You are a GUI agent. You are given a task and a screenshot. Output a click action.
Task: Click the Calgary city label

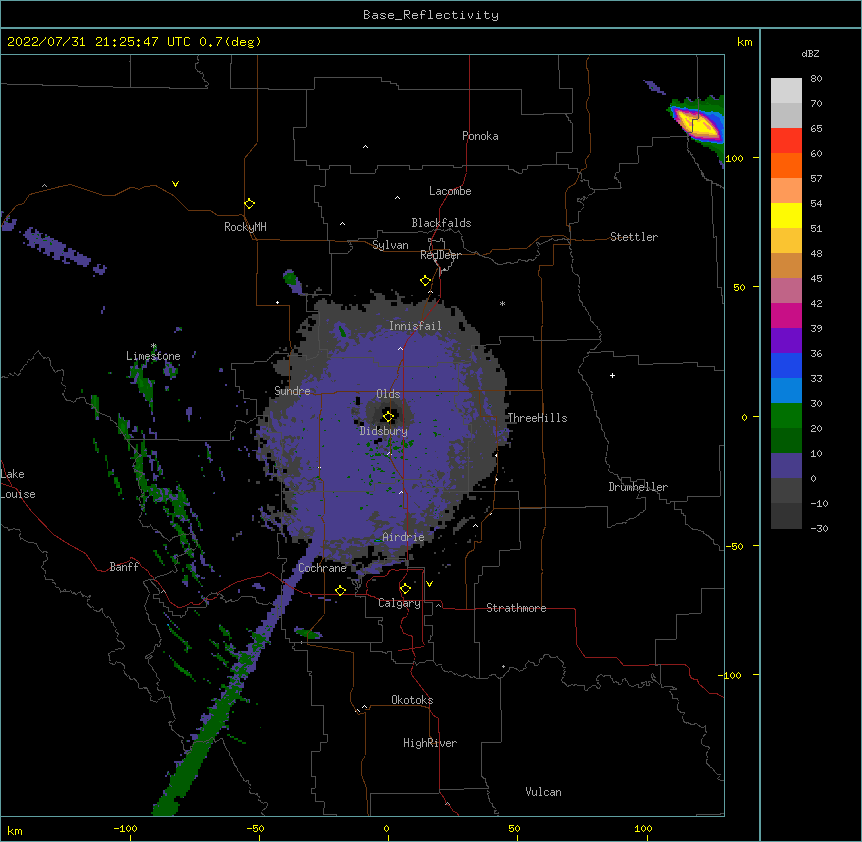pos(399,603)
